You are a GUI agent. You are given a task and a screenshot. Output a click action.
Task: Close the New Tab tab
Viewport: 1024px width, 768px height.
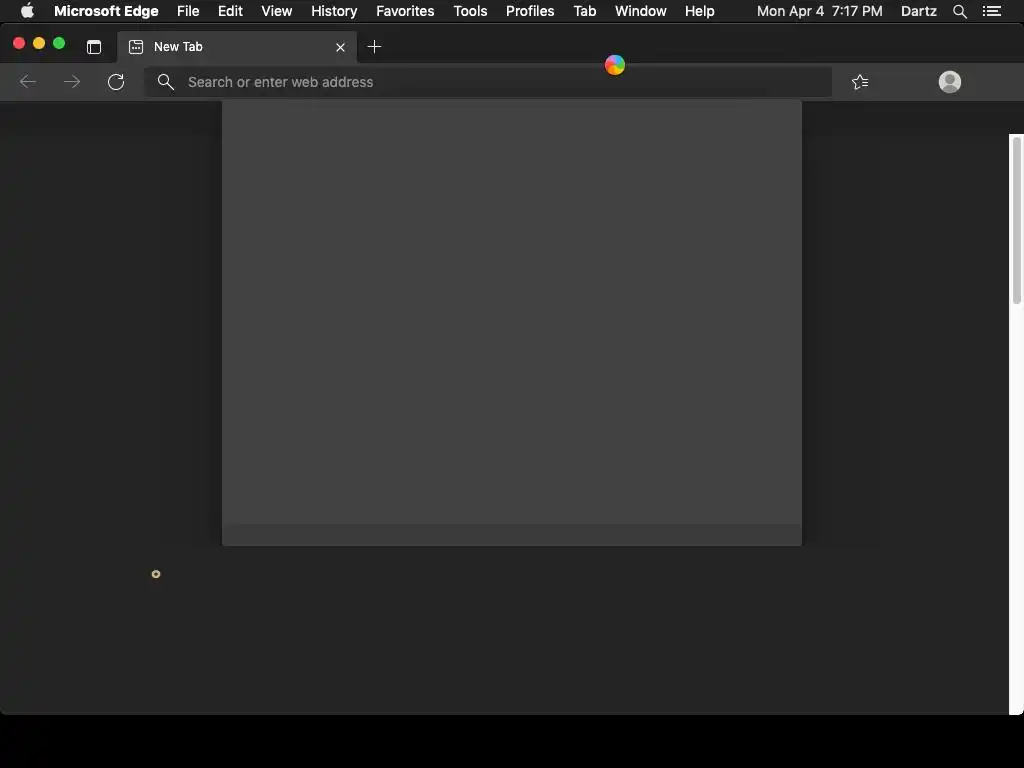click(x=340, y=47)
